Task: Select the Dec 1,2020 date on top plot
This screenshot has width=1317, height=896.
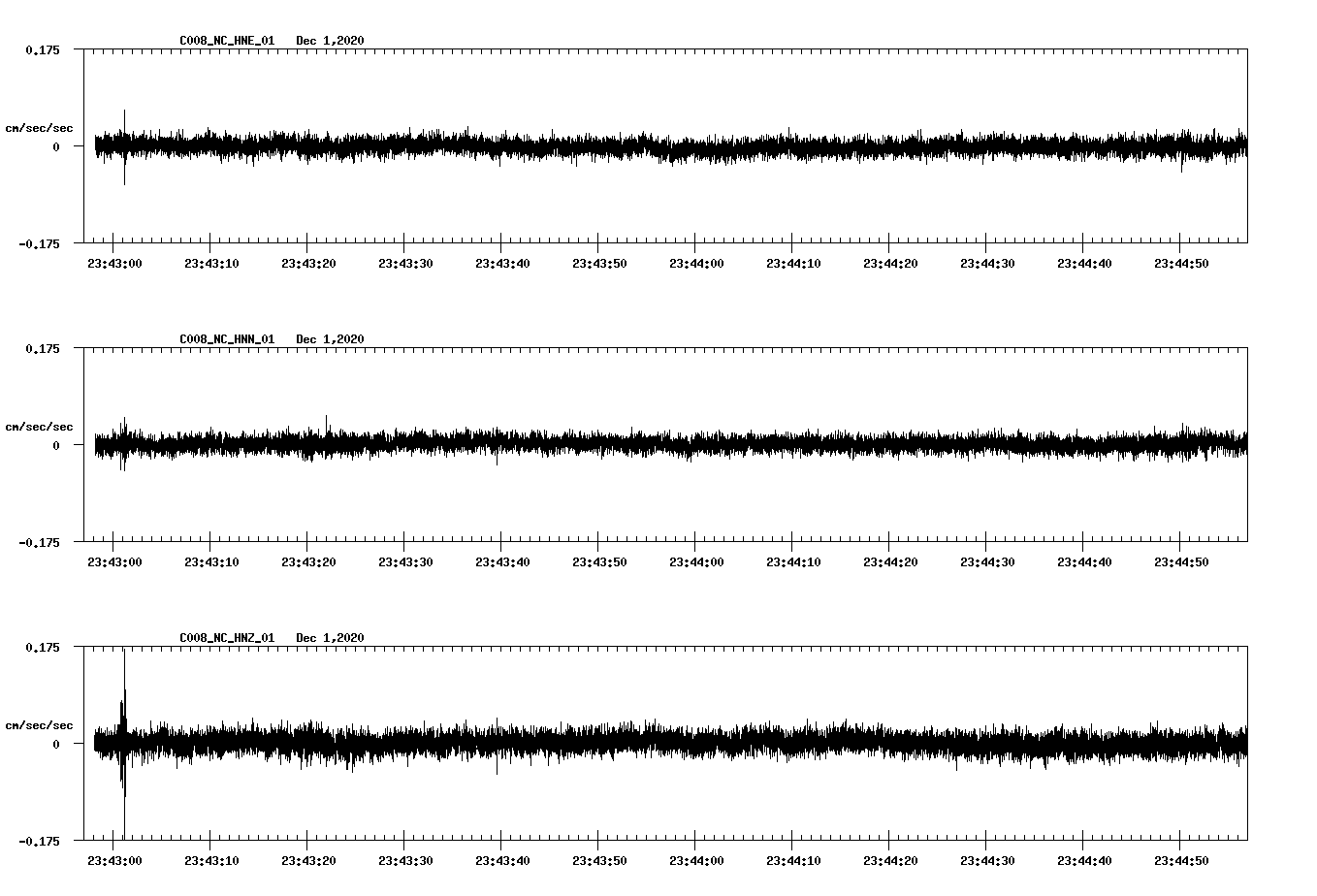Action: click(x=332, y=41)
